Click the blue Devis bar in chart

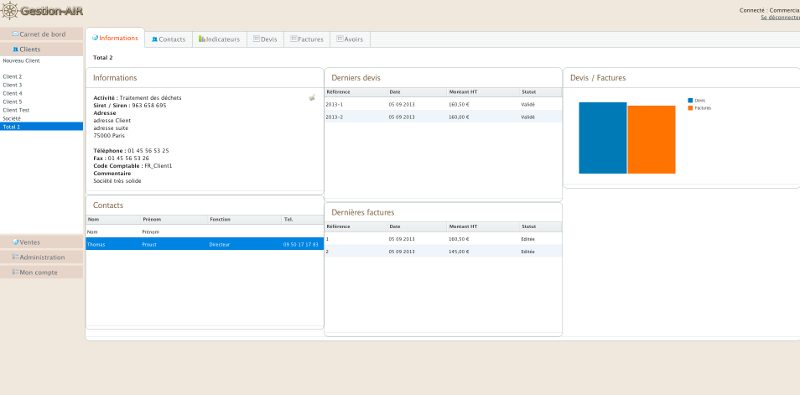(x=603, y=138)
